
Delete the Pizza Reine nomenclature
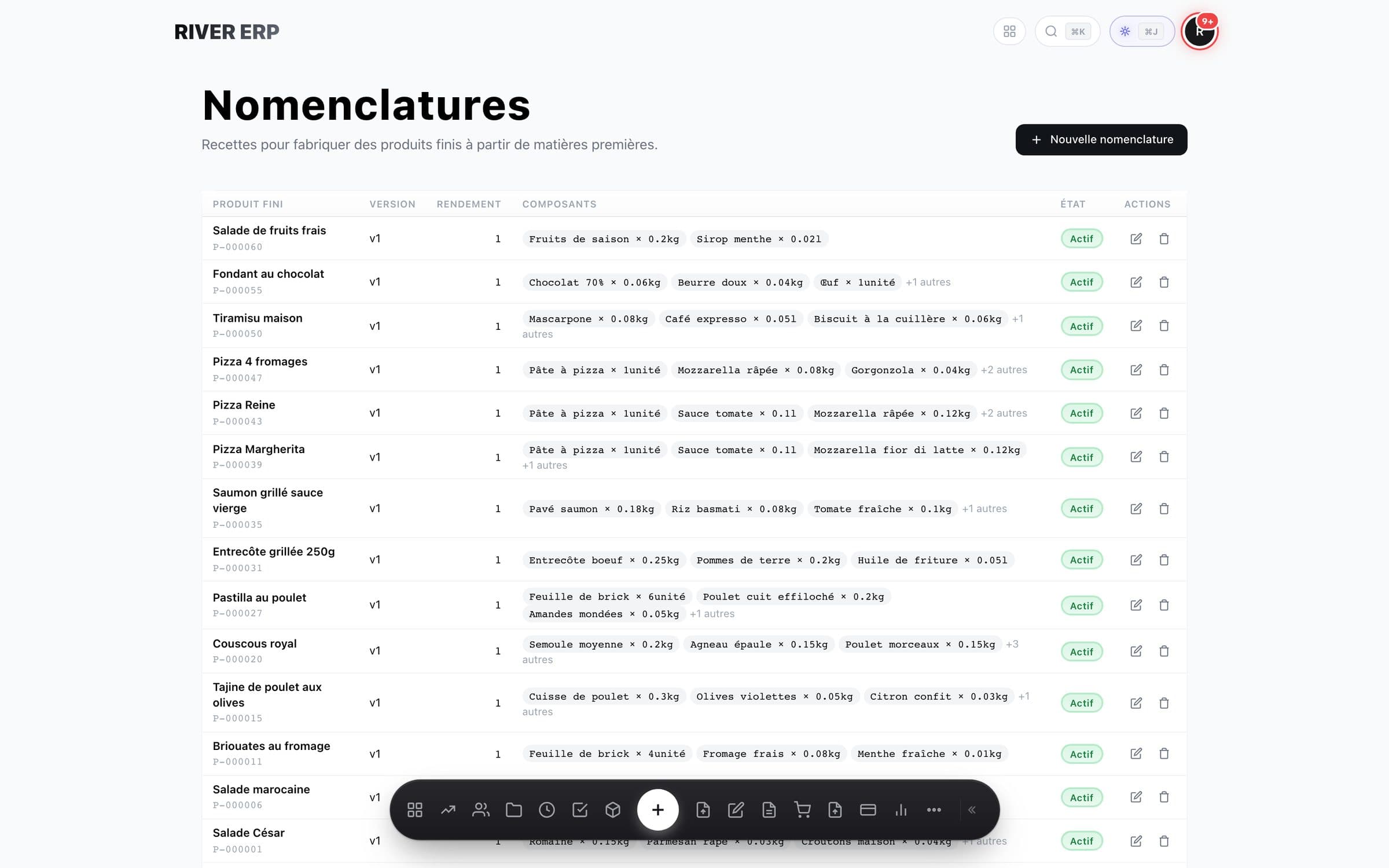pos(1164,413)
